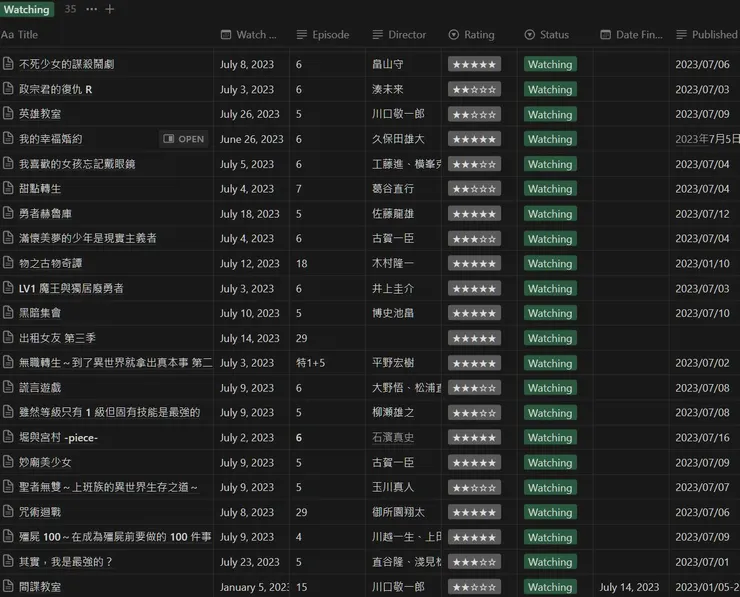
Task: Open rating dropdown for 不死少女的謀殺鬧劇
Action: (474, 64)
